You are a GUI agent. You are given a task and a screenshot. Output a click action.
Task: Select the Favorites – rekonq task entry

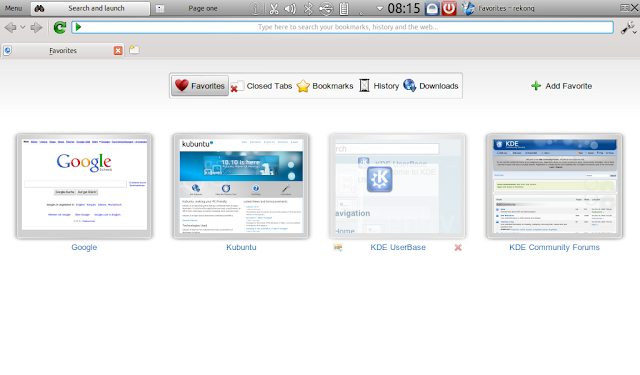coord(499,8)
